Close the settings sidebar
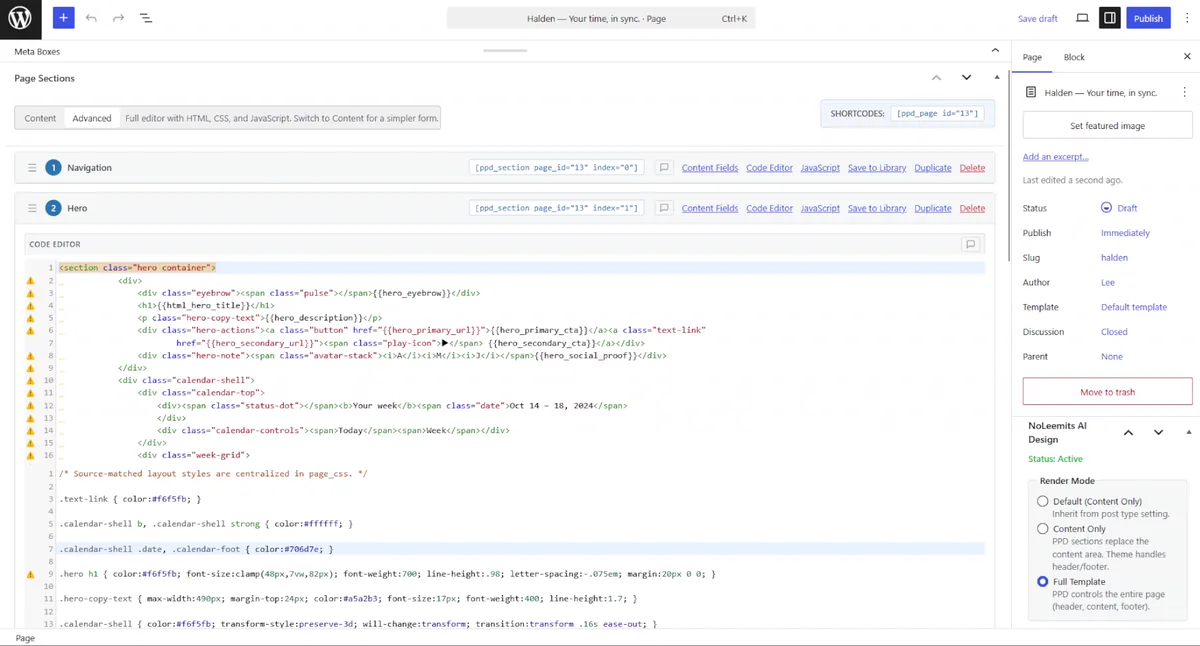 (1187, 57)
